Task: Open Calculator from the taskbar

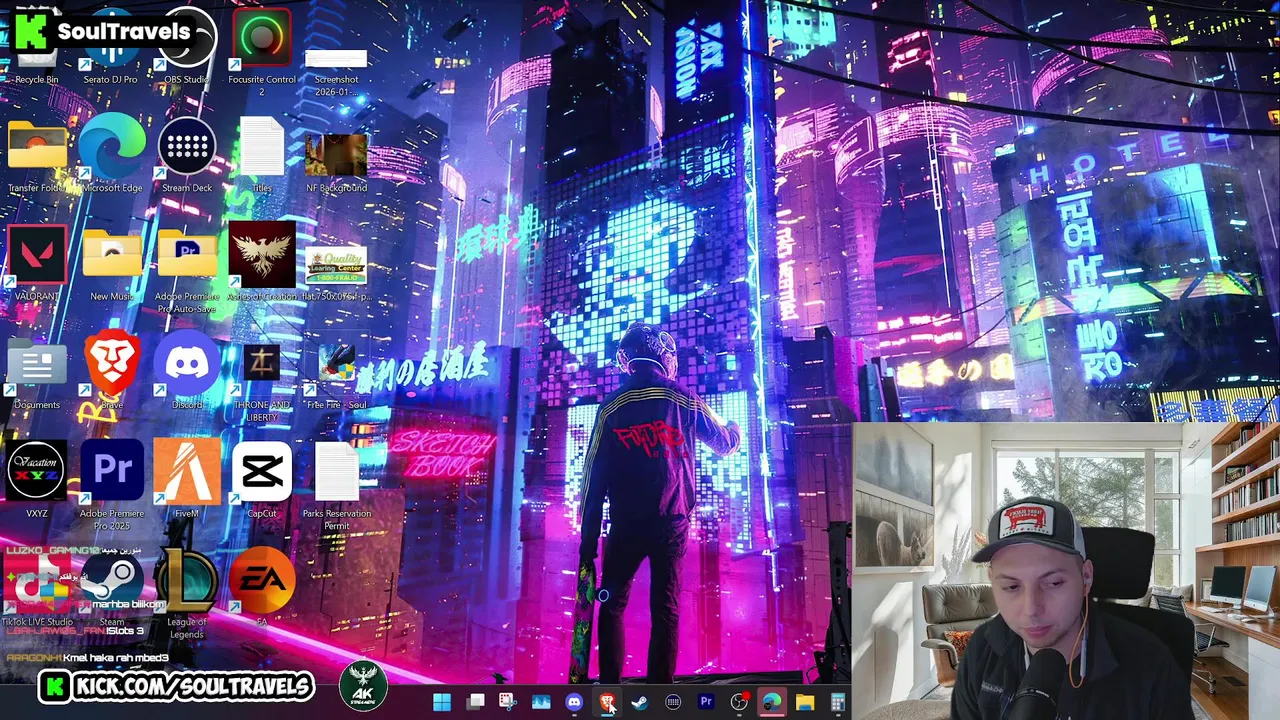Action: click(838, 702)
